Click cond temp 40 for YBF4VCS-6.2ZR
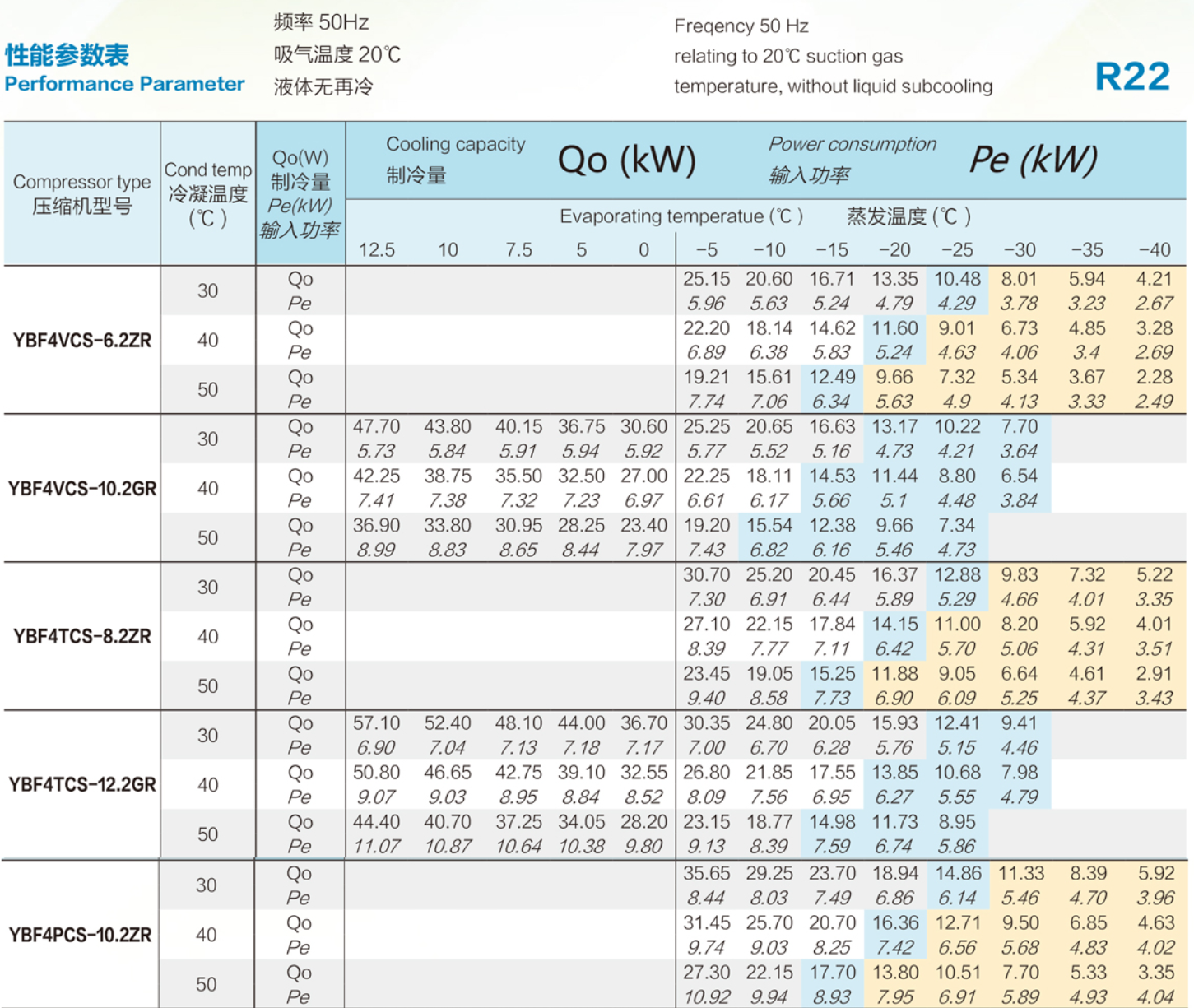Viewport: 1194px width, 1008px height. click(208, 340)
